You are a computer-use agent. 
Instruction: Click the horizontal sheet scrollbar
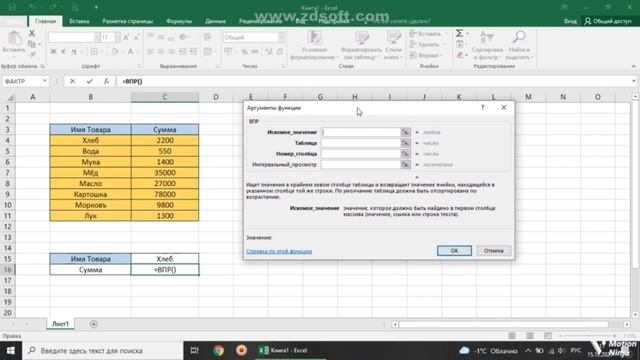point(504,324)
